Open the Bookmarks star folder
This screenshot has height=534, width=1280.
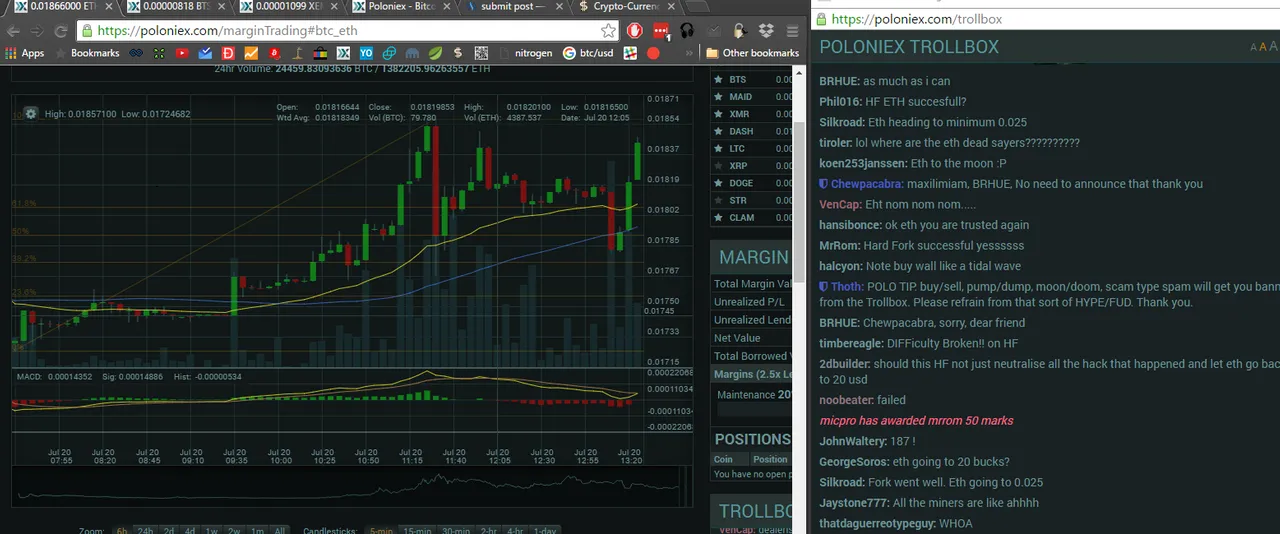point(88,53)
